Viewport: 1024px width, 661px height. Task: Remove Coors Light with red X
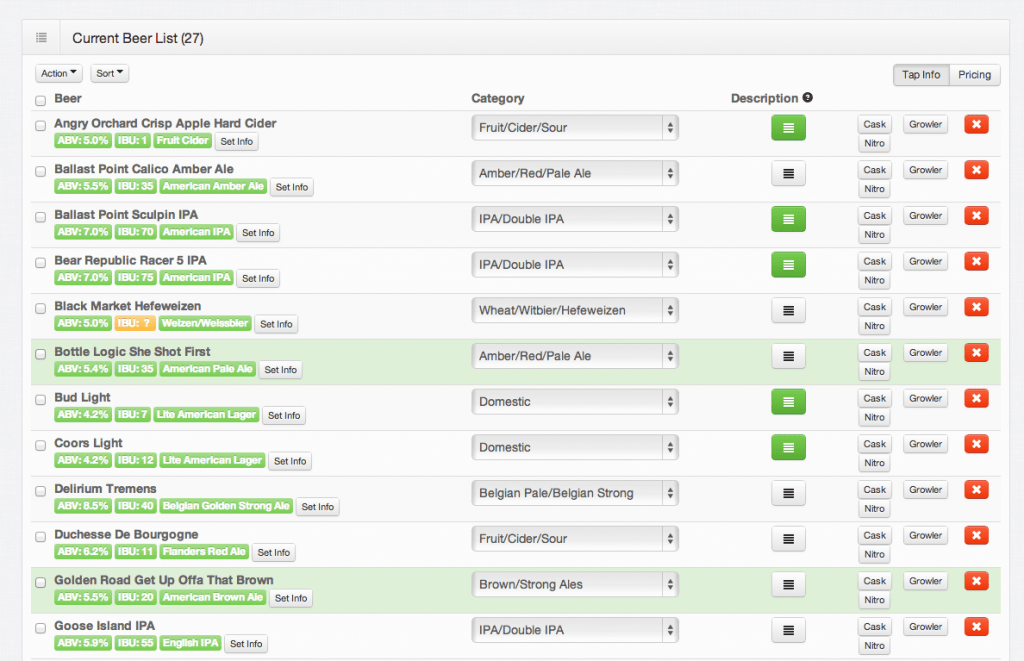pyautogui.click(x=976, y=444)
